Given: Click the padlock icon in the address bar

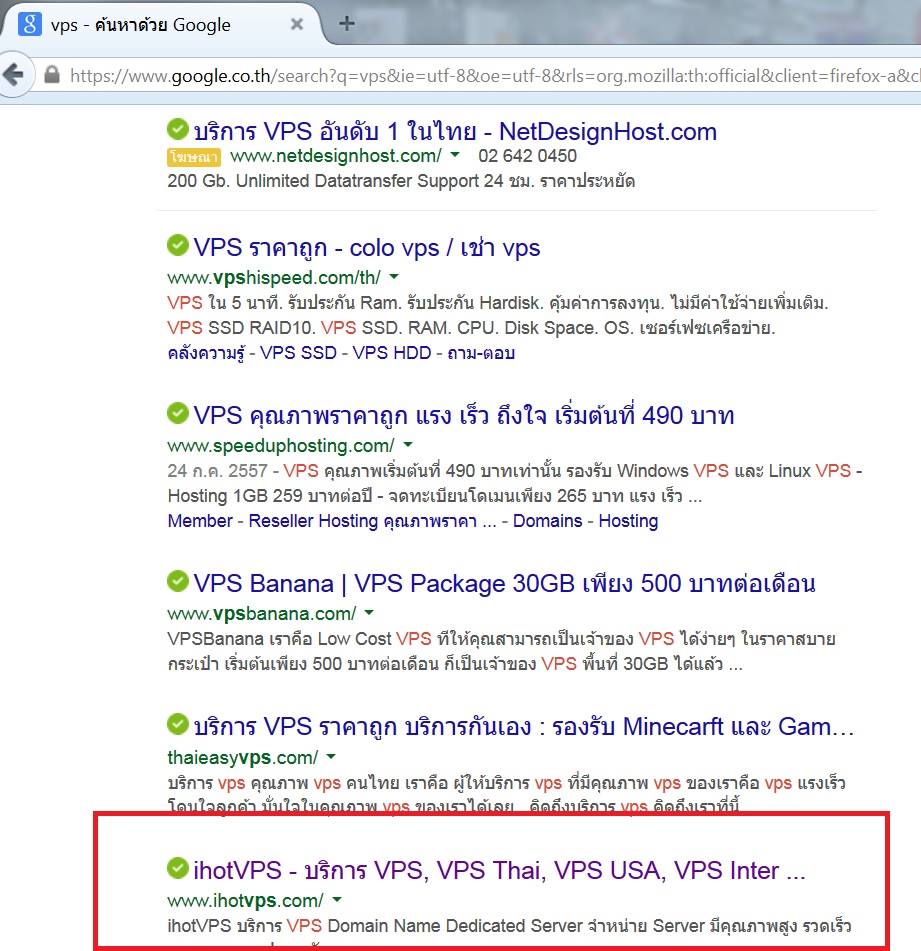Looking at the screenshot, I should 52,75.
